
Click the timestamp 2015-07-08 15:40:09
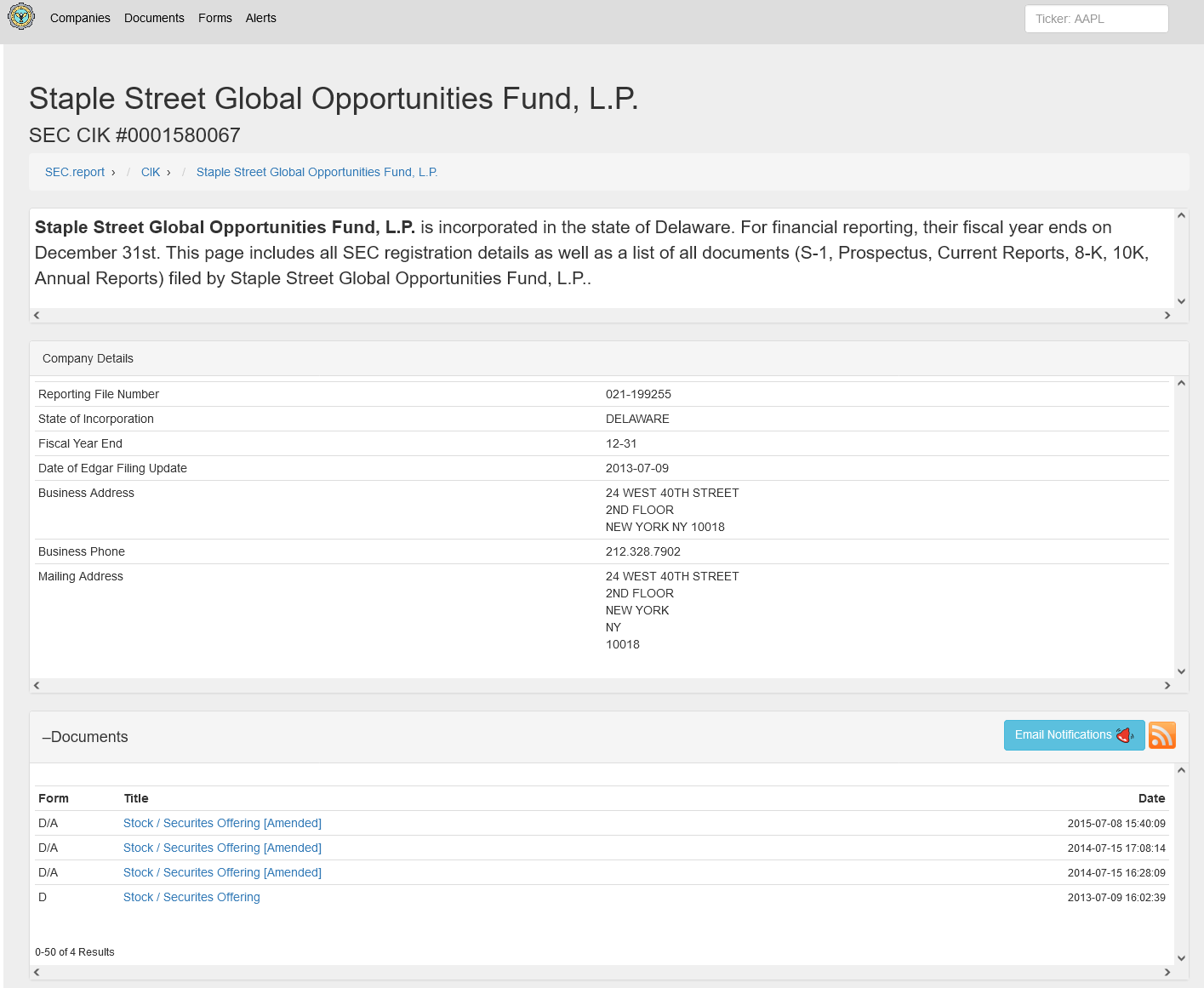(x=1116, y=823)
